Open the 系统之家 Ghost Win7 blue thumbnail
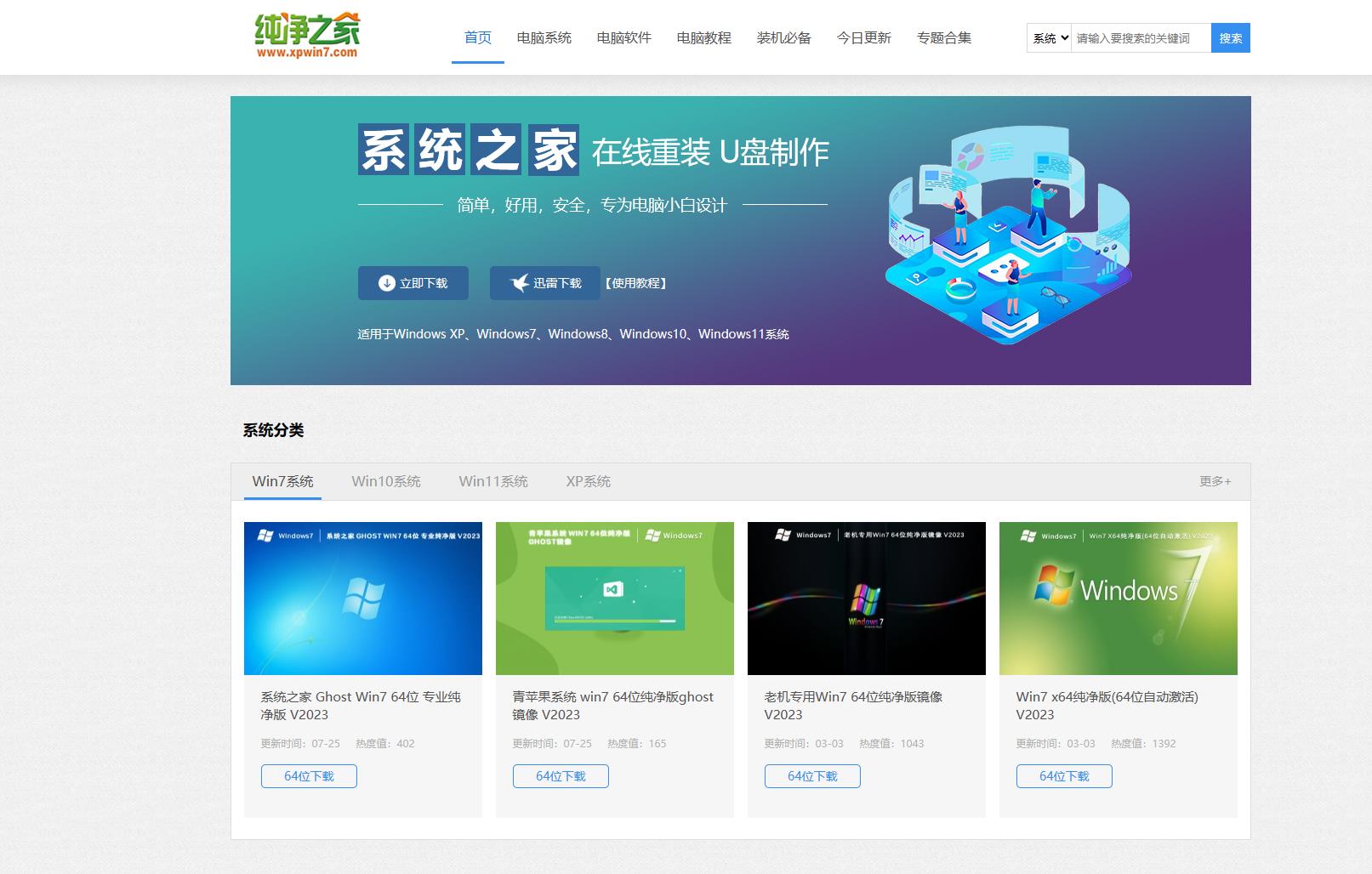Image resolution: width=1372 pixels, height=874 pixels. (x=363, y=599)
